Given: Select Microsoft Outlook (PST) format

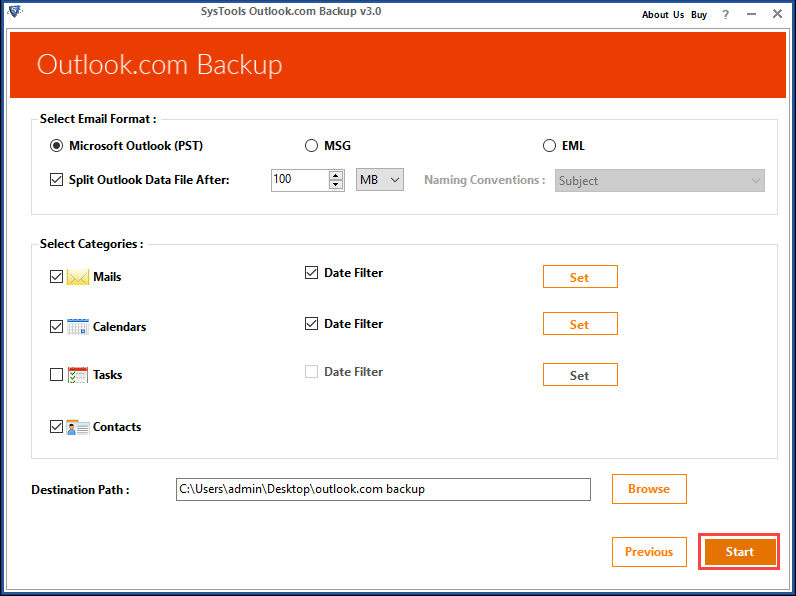Looking at the screenshot, I should [56, 146].
